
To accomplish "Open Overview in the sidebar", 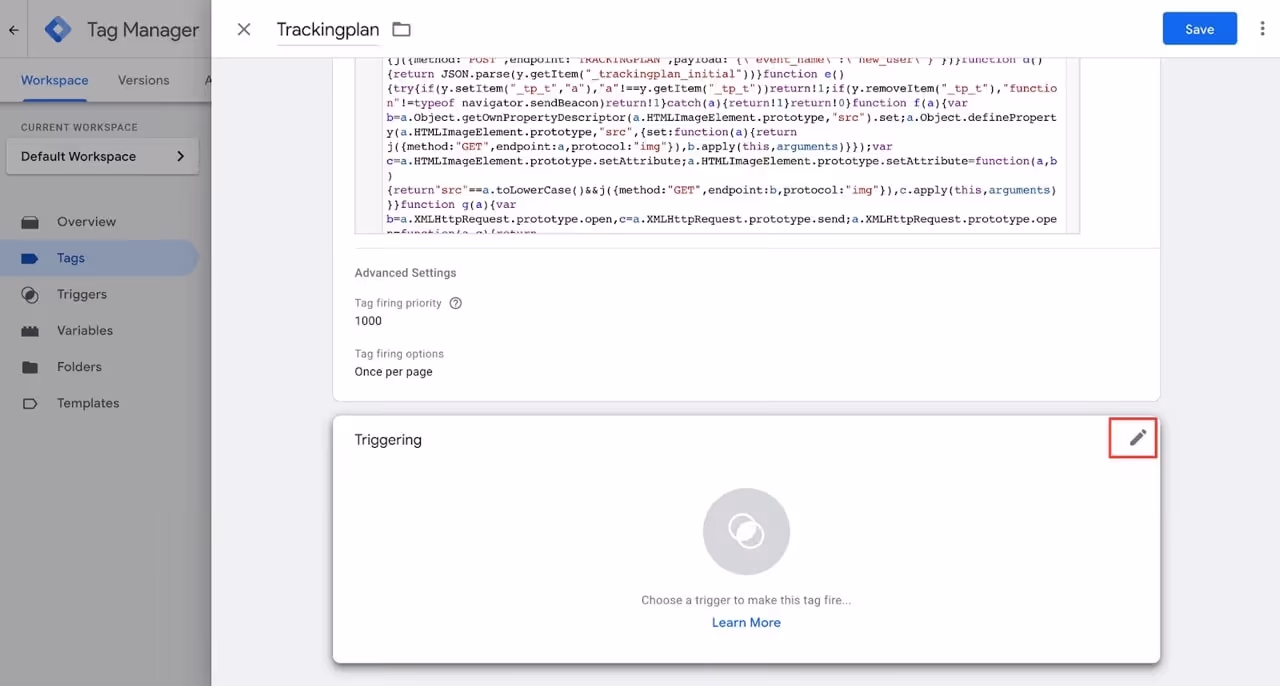I will coord(100,222).
